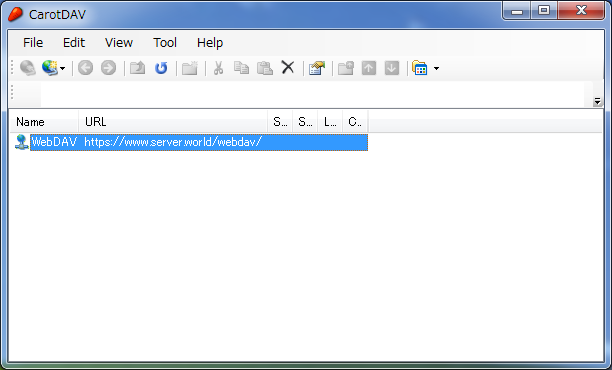Click the second 'S...' column header
Screen dimensions: 612x370
[x=305, y=122]
